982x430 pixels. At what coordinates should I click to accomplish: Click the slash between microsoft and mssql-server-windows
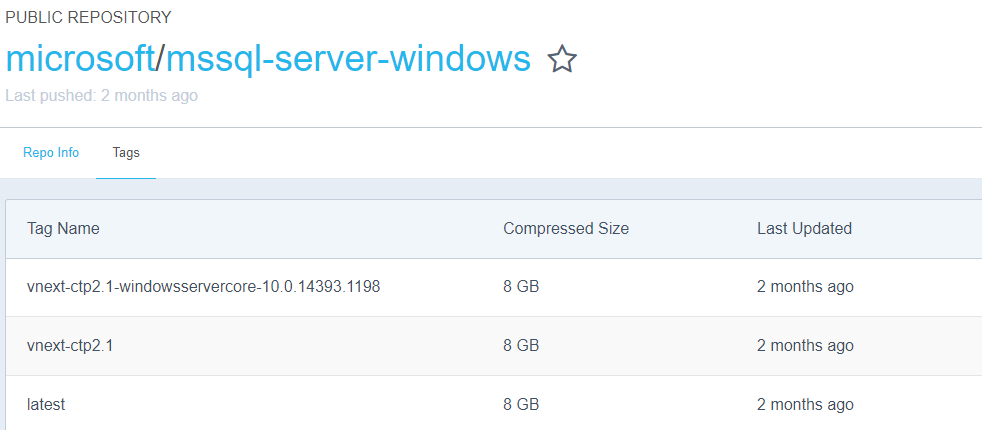click(159, 59)
